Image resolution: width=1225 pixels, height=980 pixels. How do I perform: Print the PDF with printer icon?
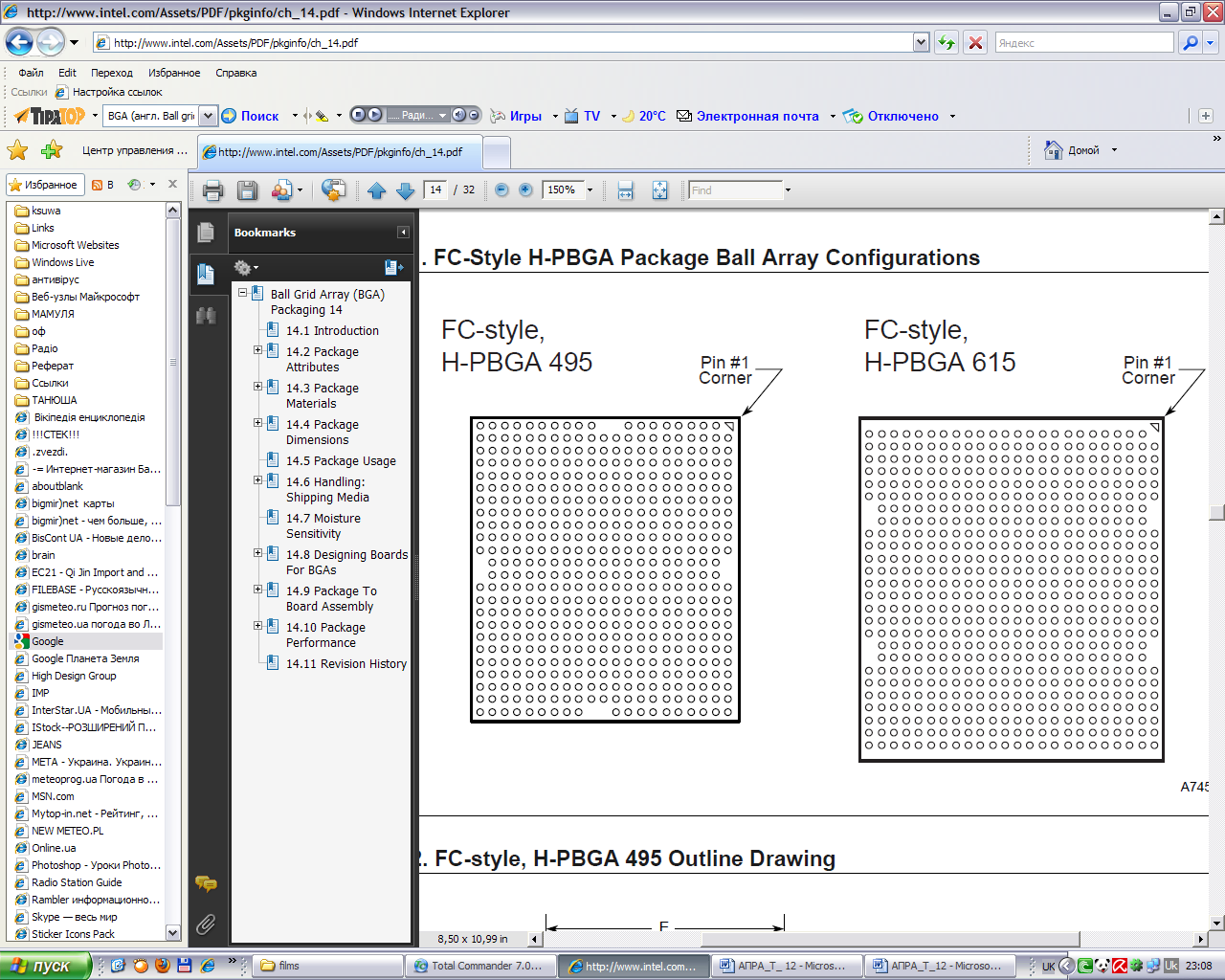(x=212, y=190)
